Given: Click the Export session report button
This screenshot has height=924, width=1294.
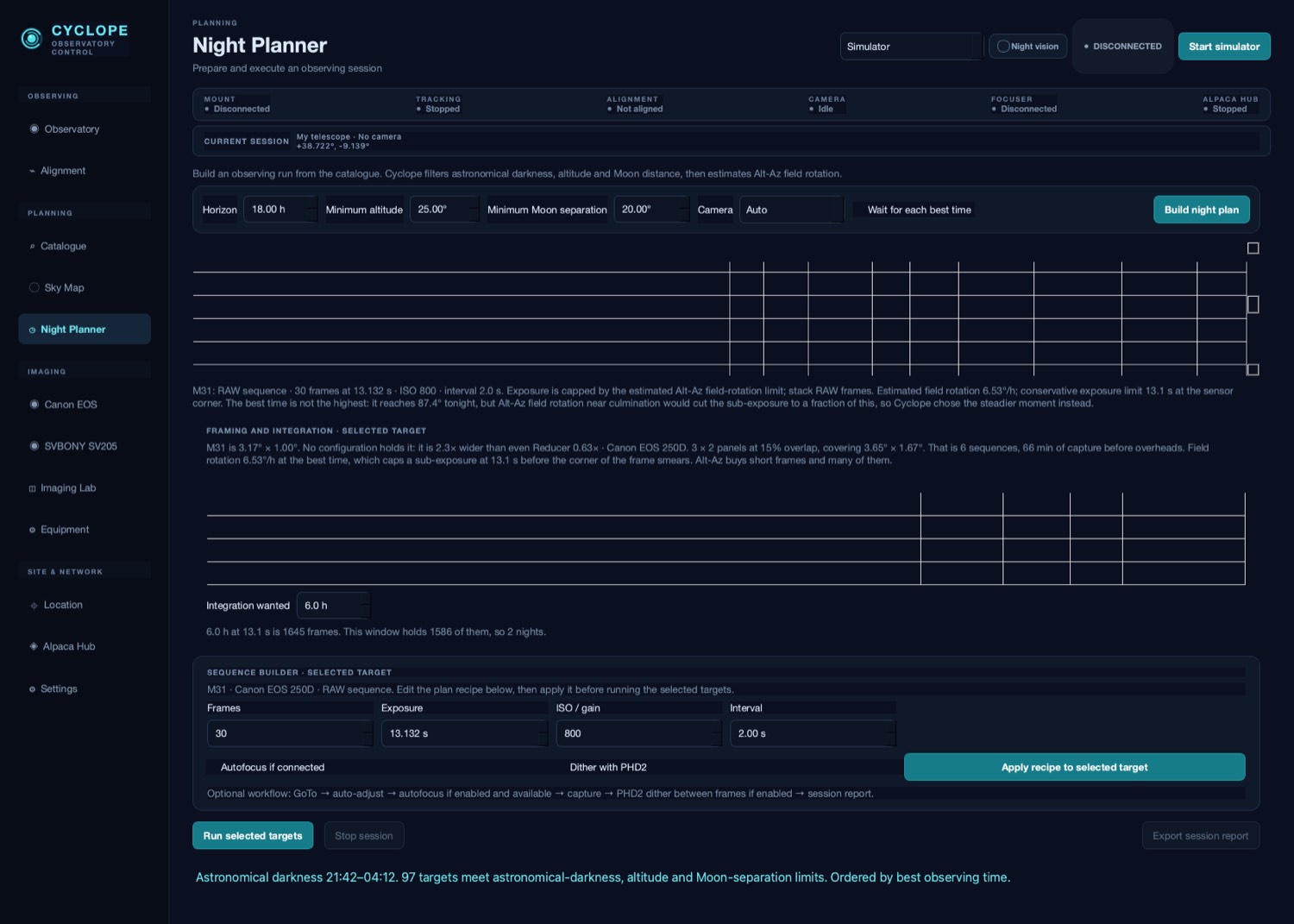Looking at the screenshot, I should pos(1200,835).
